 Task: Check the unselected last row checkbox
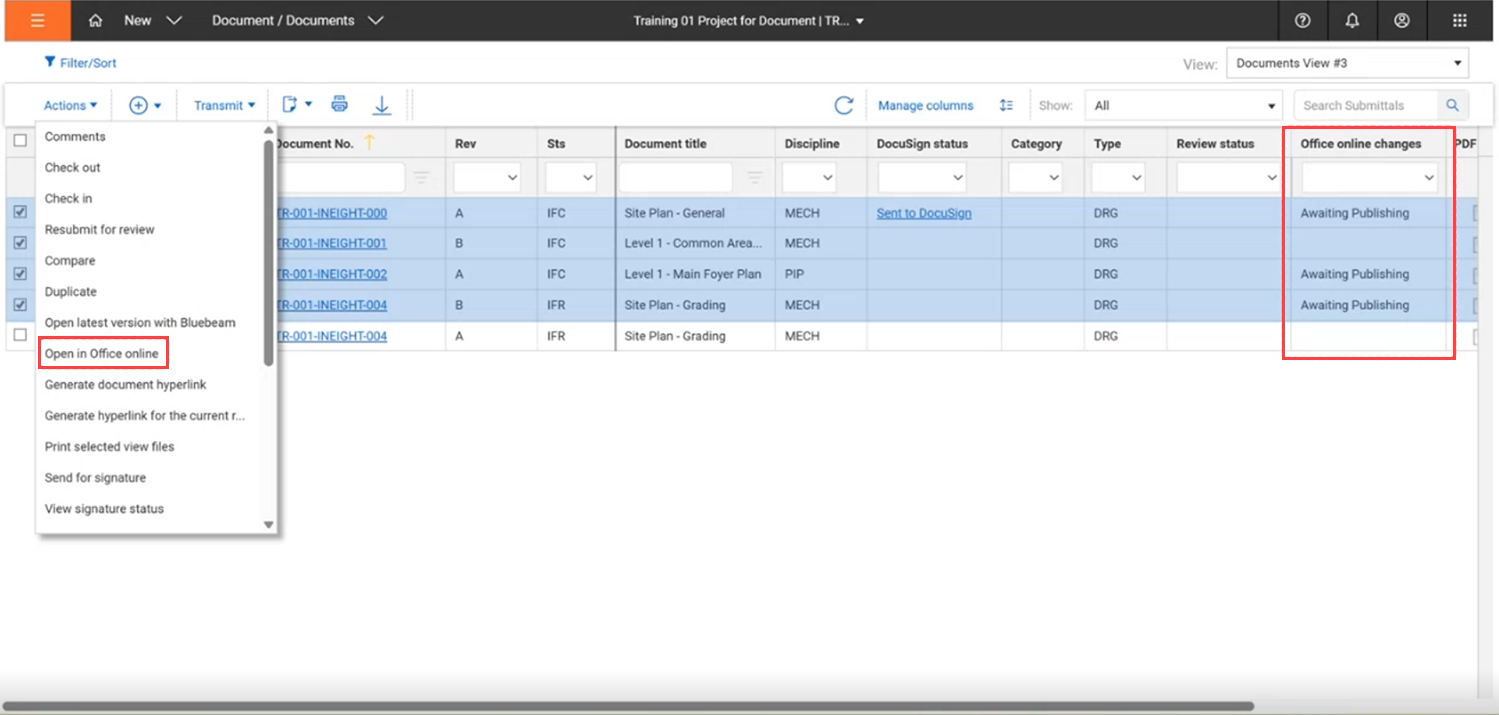pos(20,336)
